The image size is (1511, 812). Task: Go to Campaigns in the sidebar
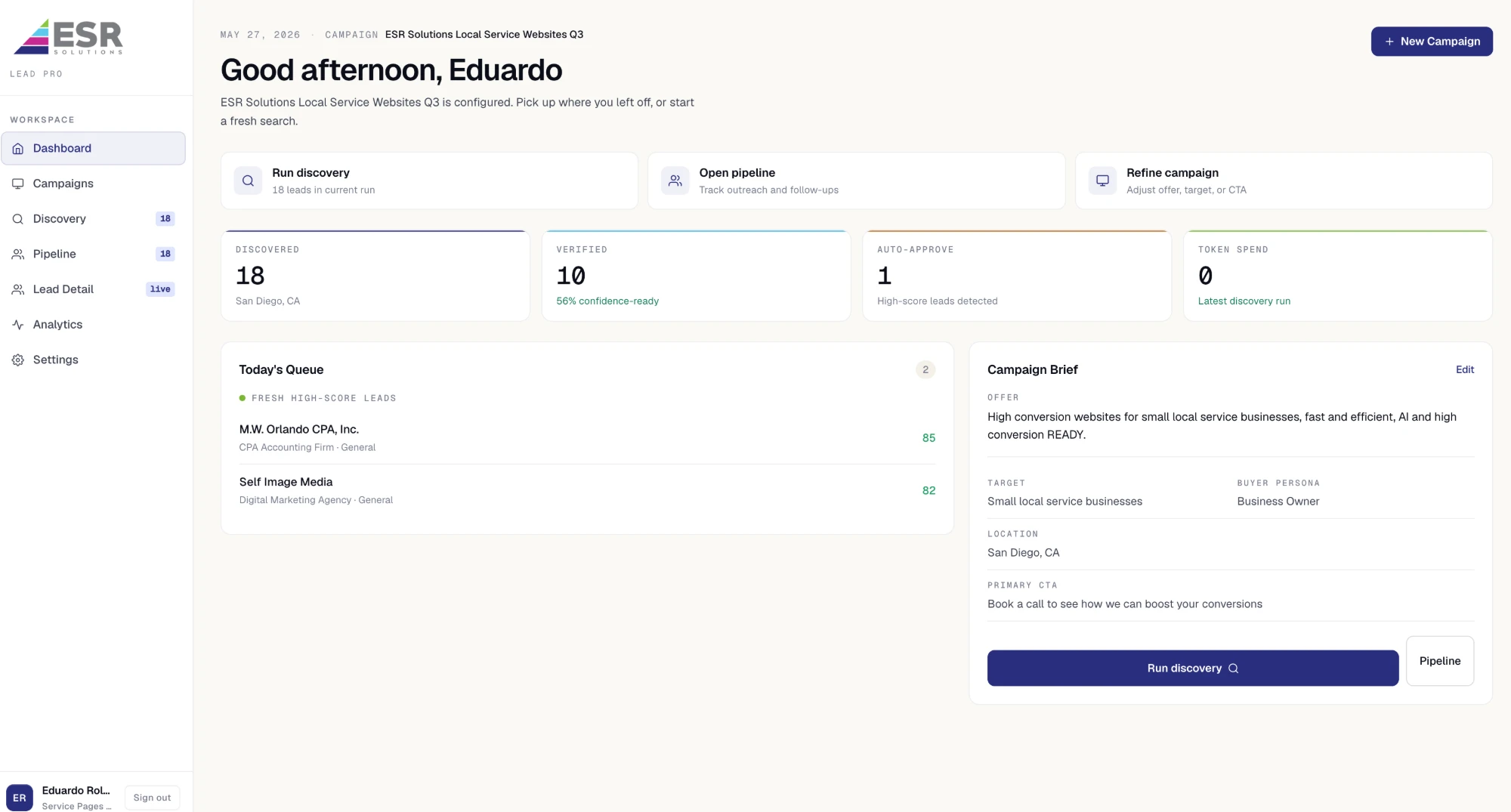[93, 184]
